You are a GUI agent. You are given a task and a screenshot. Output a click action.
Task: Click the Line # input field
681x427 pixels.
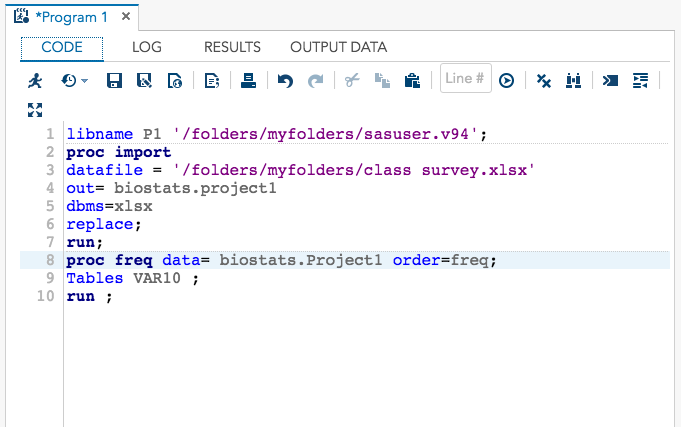click(x=466, y=78)
